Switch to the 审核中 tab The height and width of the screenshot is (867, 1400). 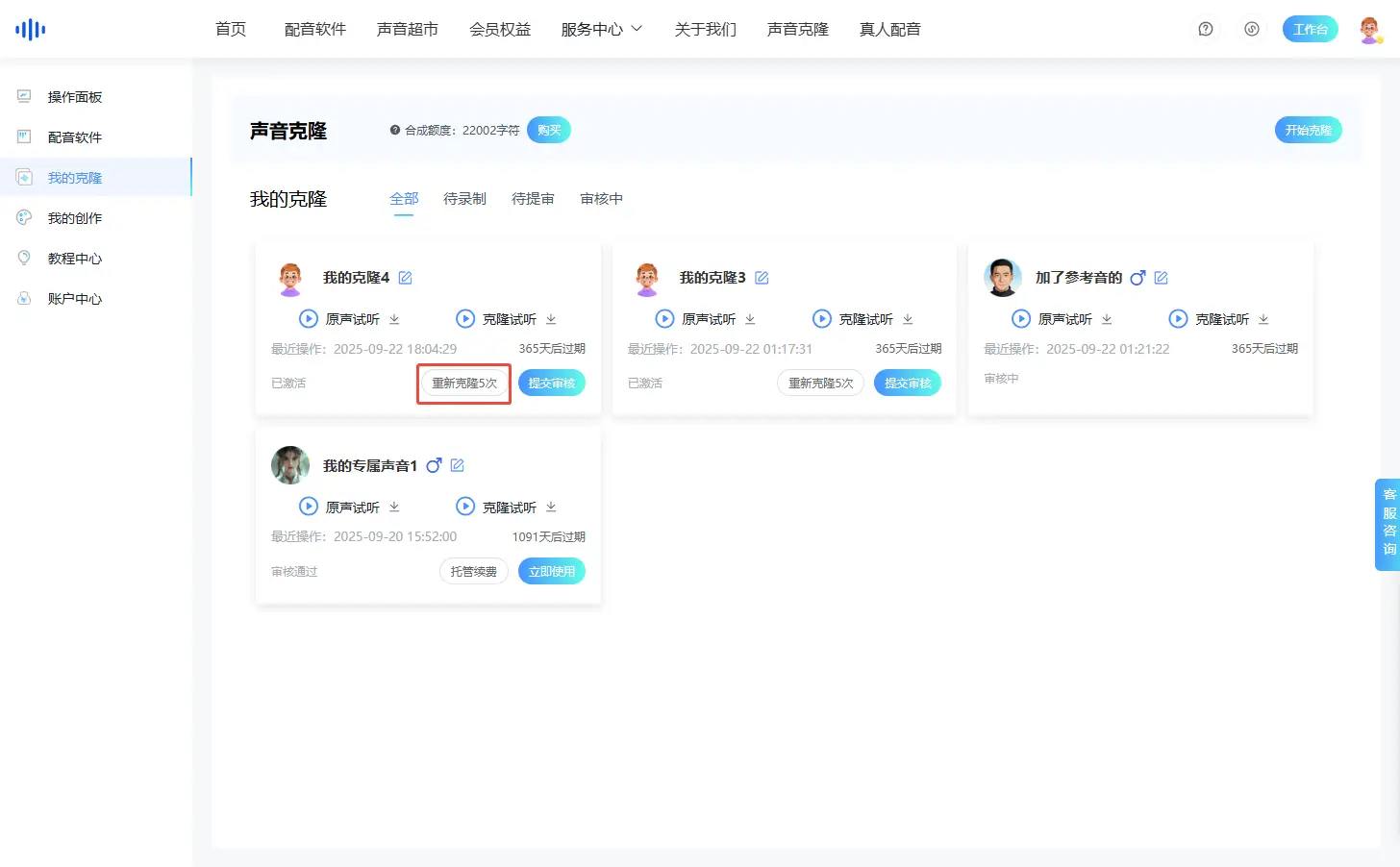point(601,199)
